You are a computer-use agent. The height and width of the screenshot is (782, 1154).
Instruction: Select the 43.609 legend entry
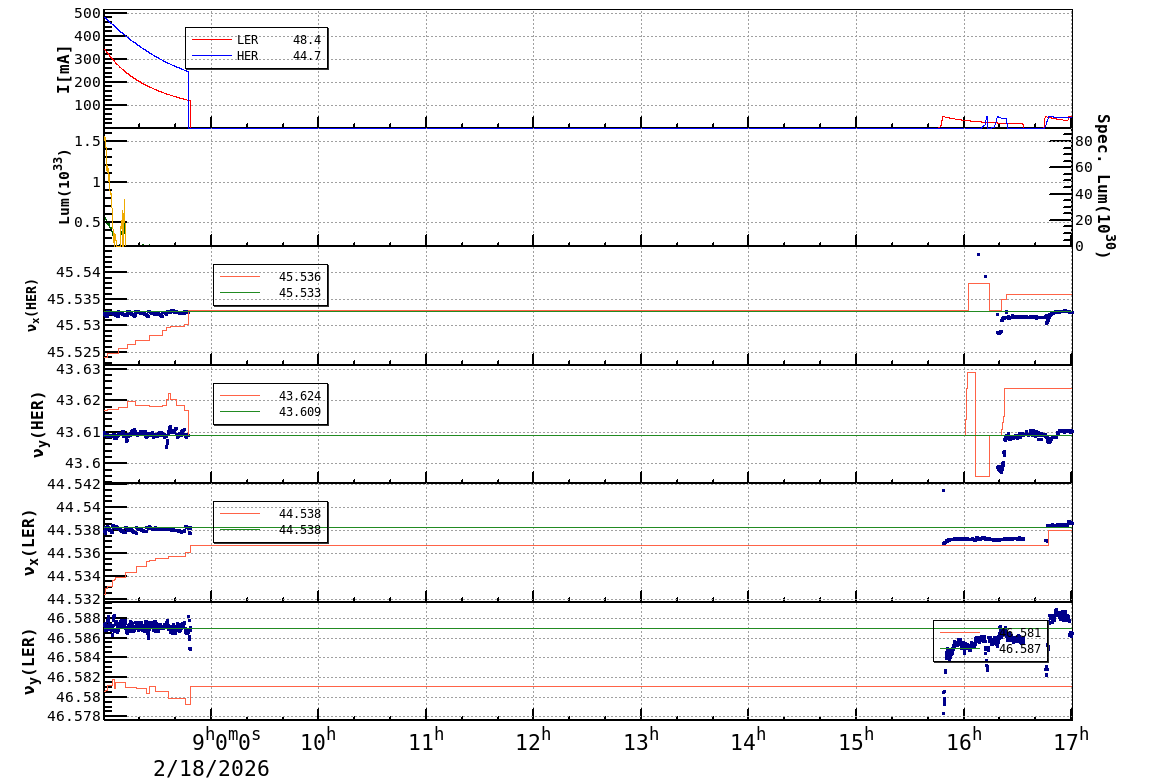pyautogui.click(x=270, y=412)
